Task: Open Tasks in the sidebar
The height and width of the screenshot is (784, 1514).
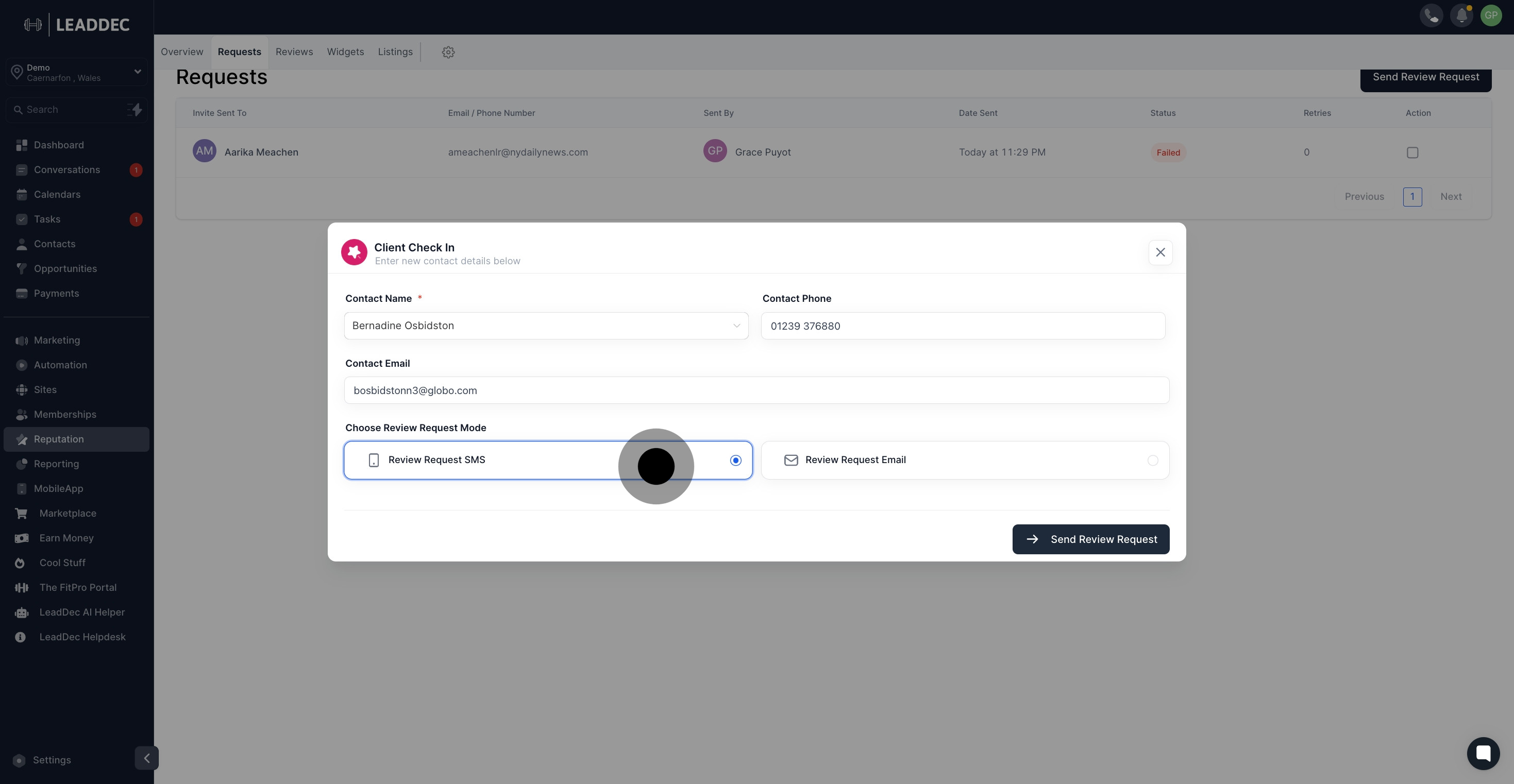Action: click(76, 219)
